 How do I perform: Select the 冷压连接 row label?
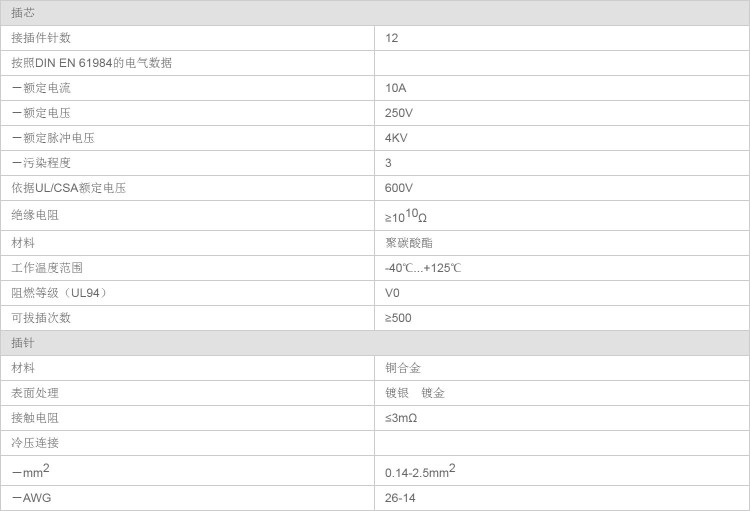[x=35, y=443]
